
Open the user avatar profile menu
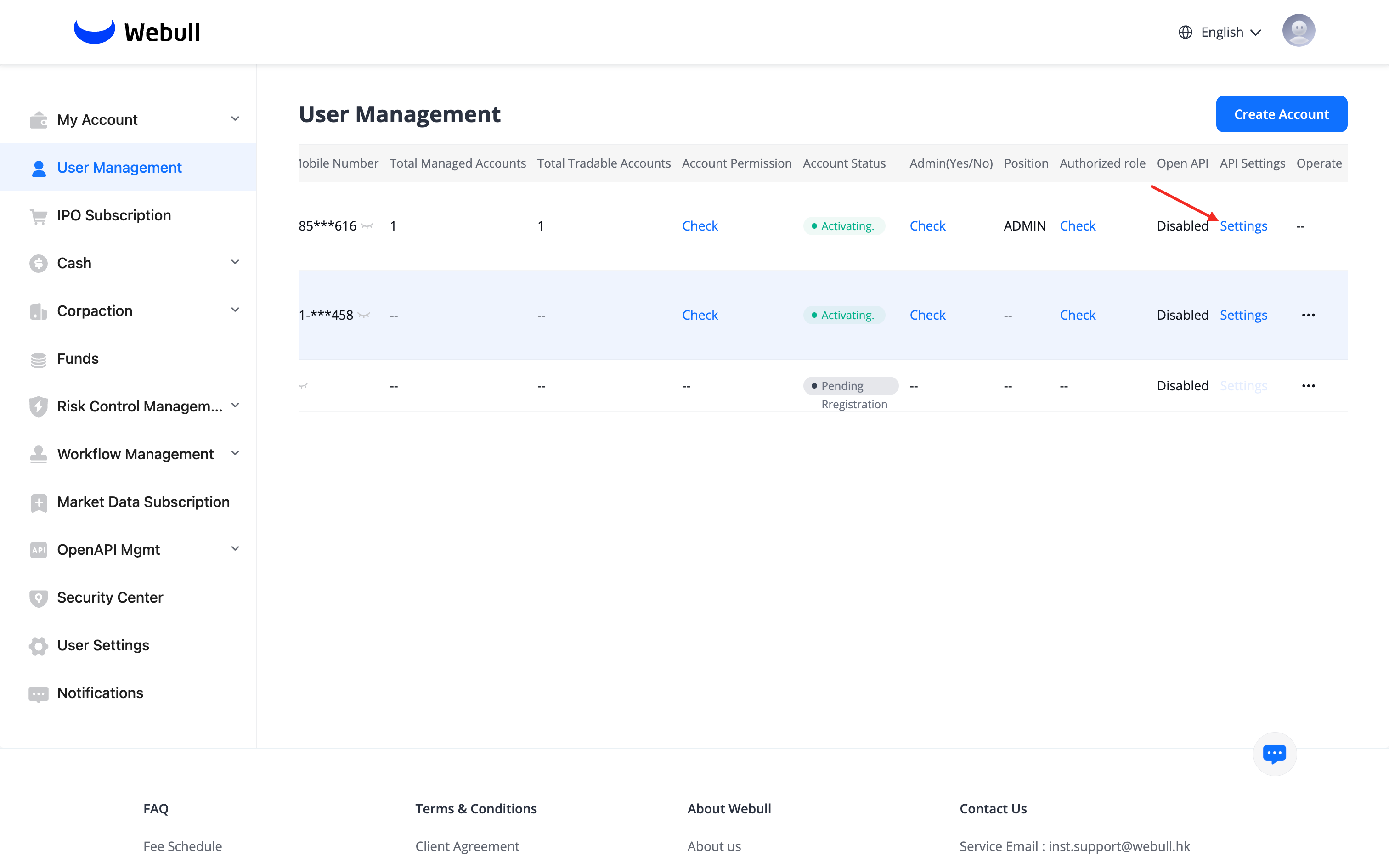point(1299,30)
